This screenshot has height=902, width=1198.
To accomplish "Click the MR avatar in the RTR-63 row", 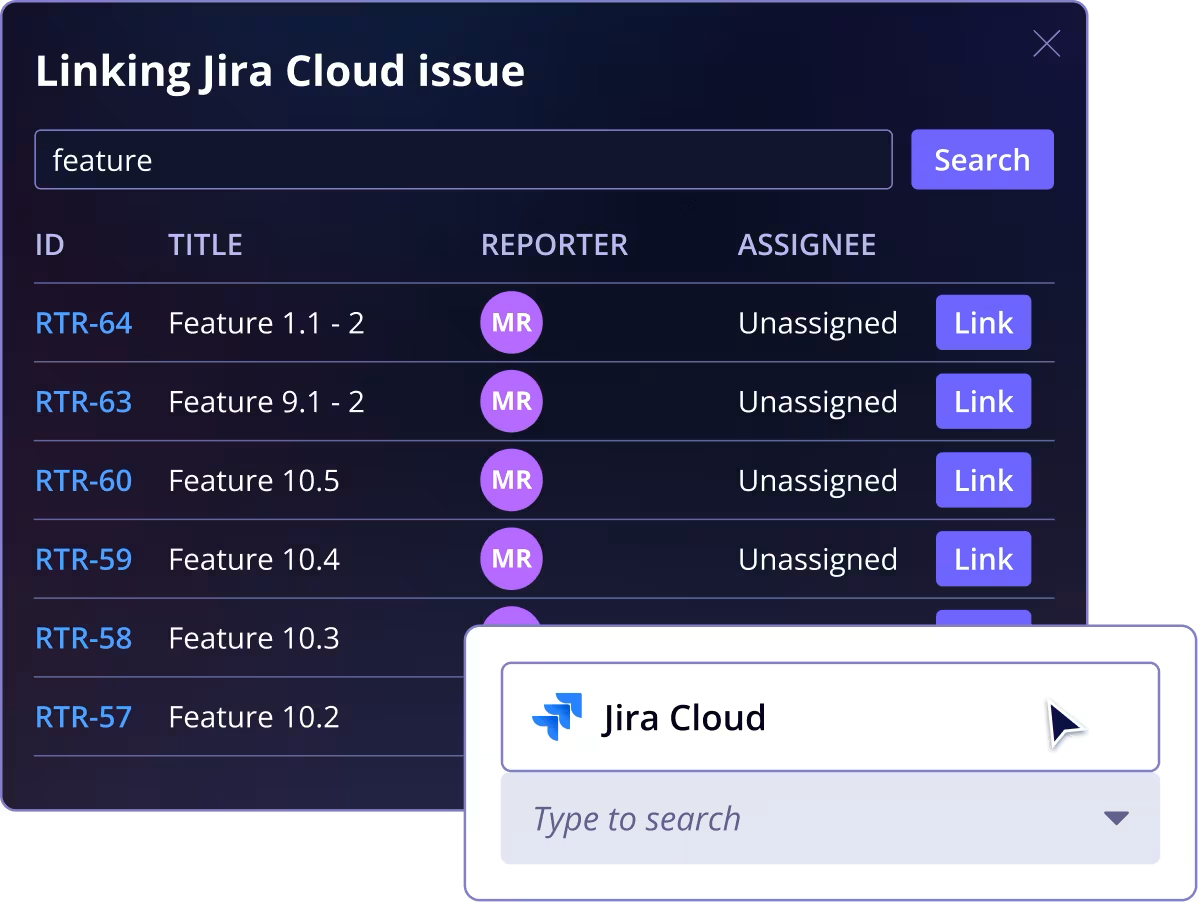I will point(511,401).
